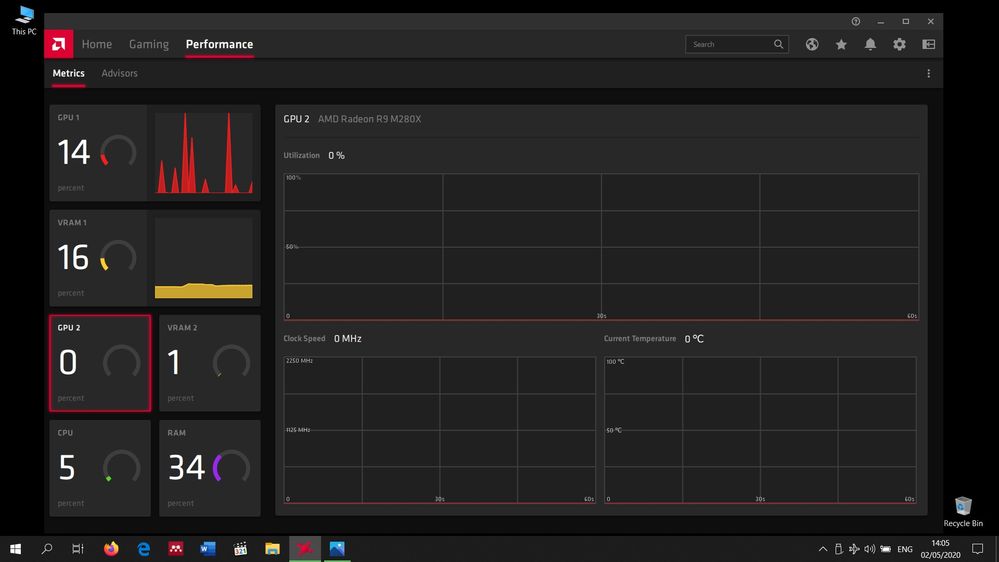The image size is (999, 562).
Task: Click the GPU 1 red usage graph
Action: [x=204, y=153]
